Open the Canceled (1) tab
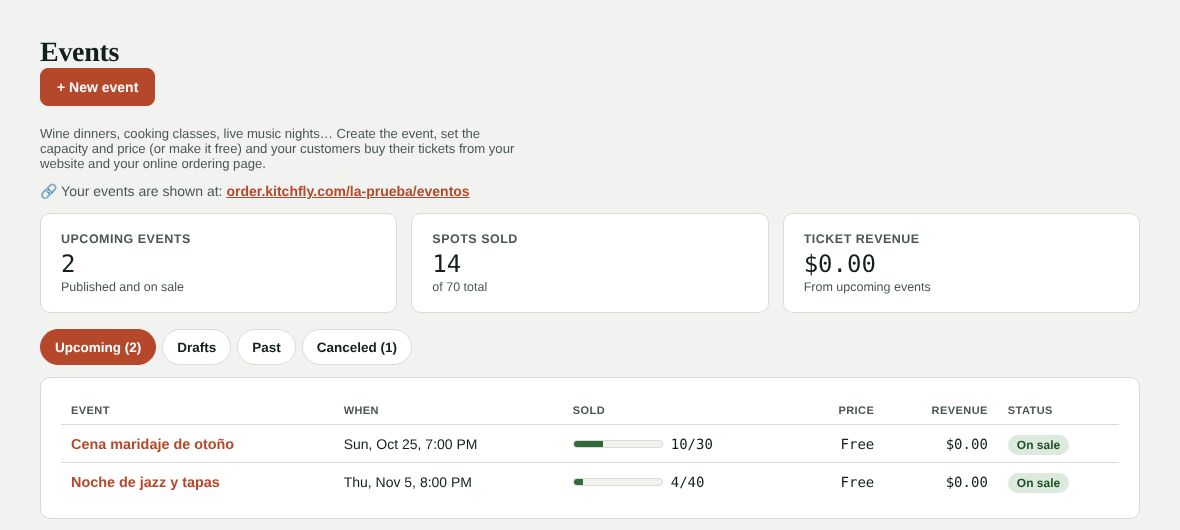The width and height of the screenshot is (1180, 530). [357, 347]
